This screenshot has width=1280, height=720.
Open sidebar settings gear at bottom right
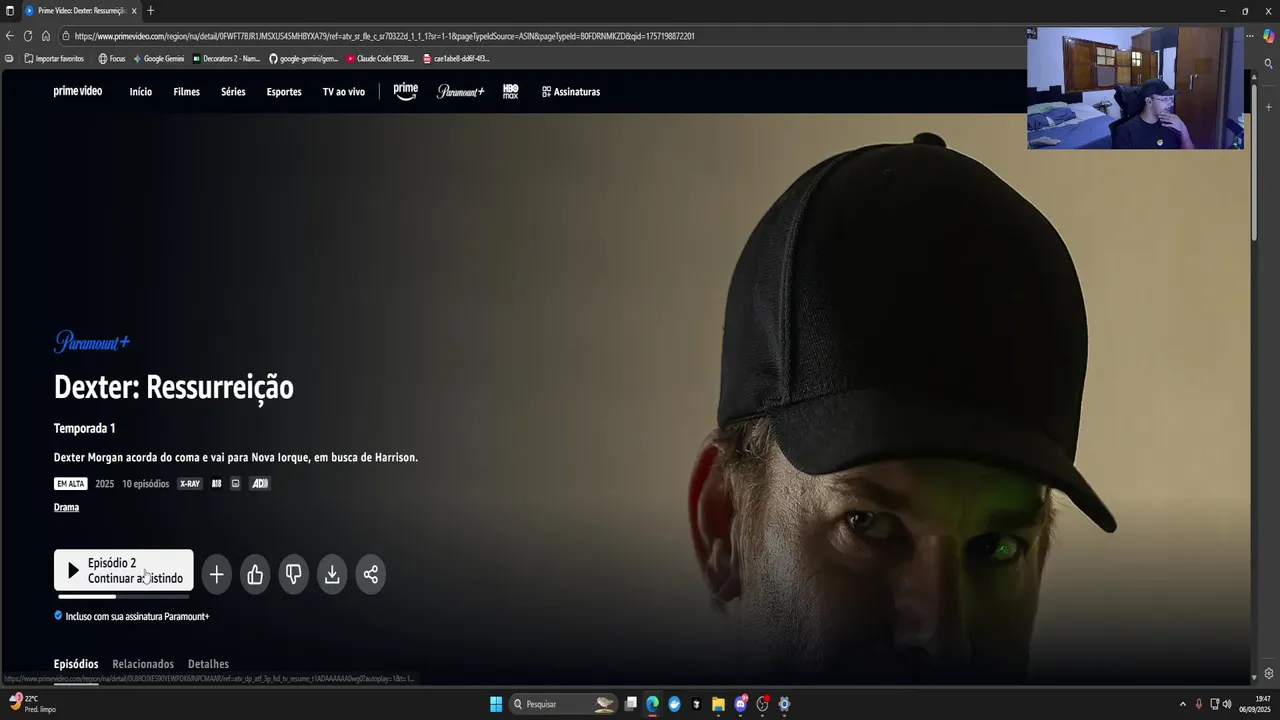pyautogui.click(x=1269, y=674)
